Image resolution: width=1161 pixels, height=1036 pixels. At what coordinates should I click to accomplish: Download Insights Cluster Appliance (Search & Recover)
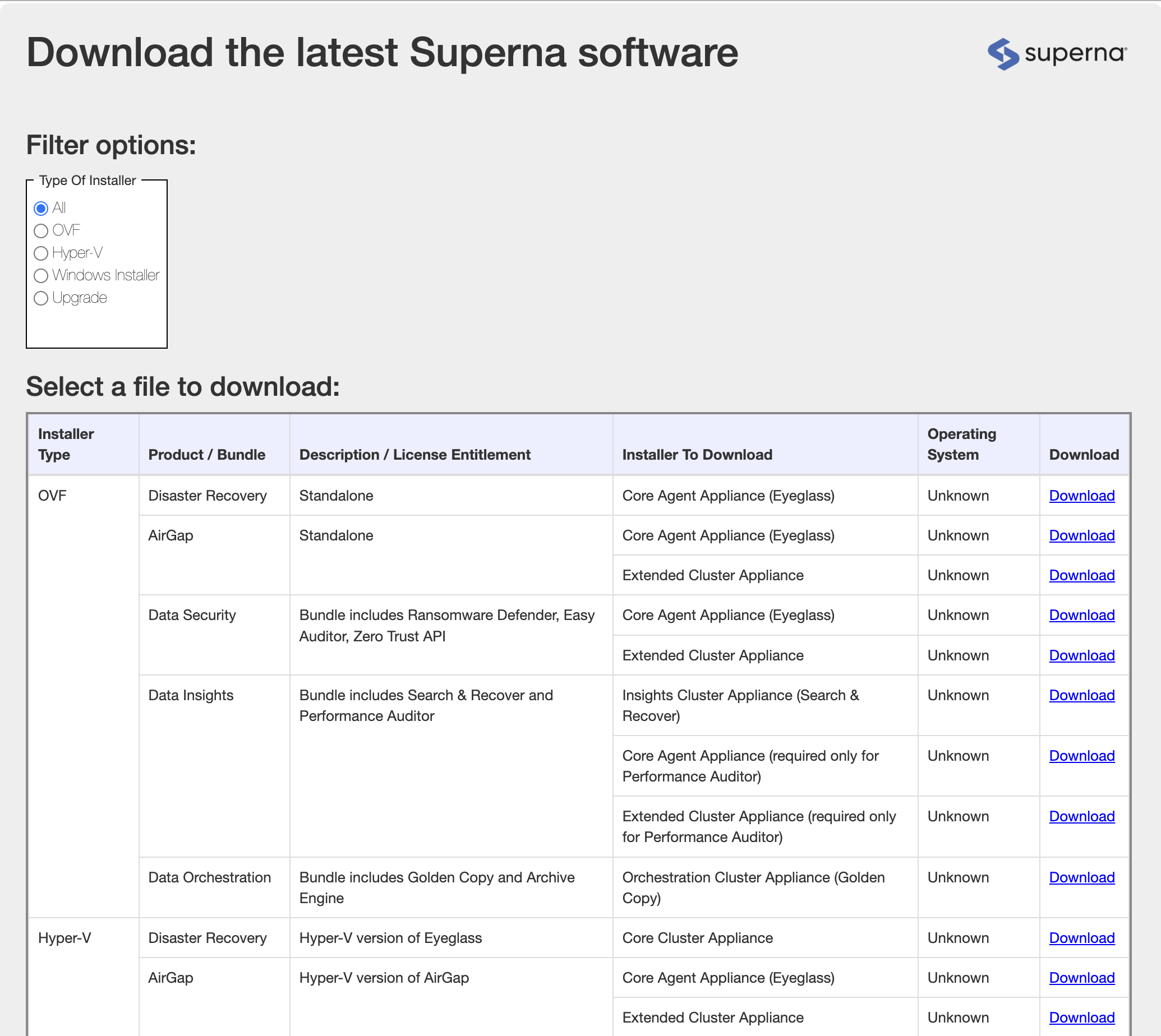tap(1081, 696)
